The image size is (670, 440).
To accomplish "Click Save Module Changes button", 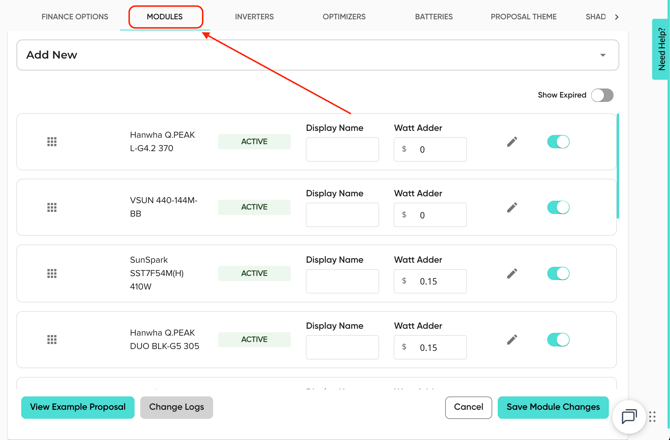I will (x=553, y=407).
